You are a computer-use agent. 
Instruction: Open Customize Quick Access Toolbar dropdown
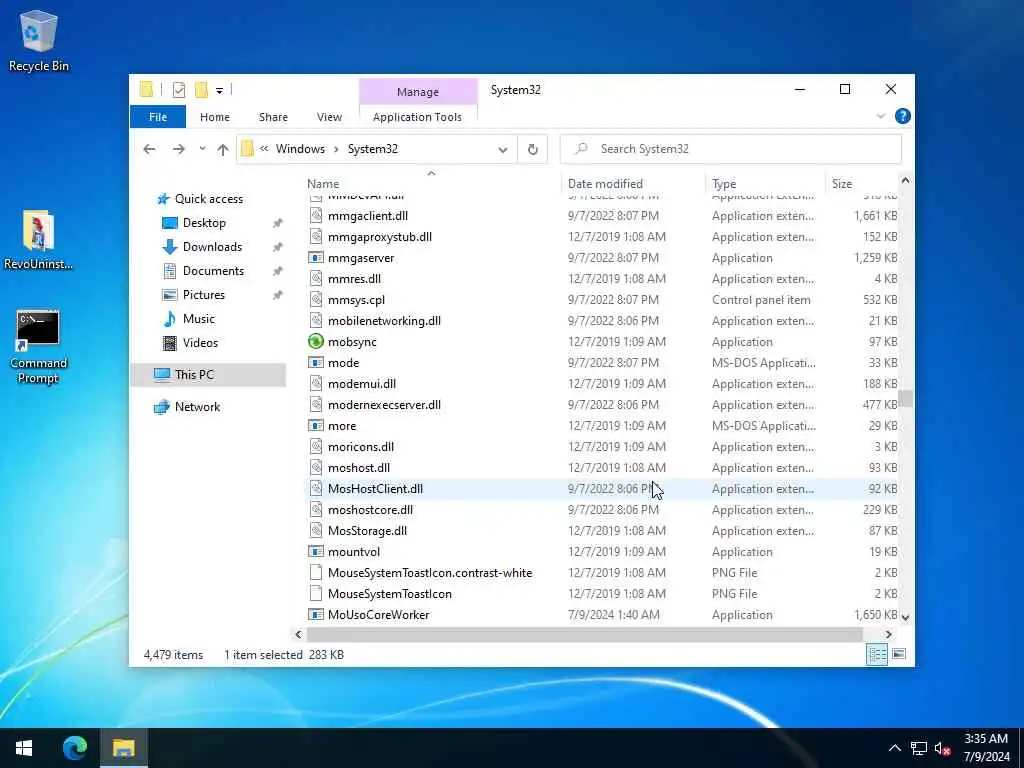(x=219, y=91)
